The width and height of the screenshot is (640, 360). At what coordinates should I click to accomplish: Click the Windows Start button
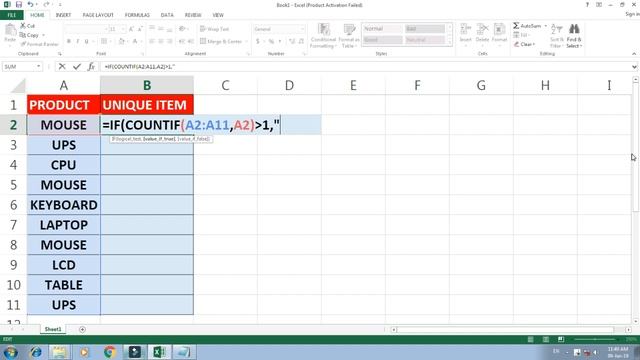pos(10,352)
